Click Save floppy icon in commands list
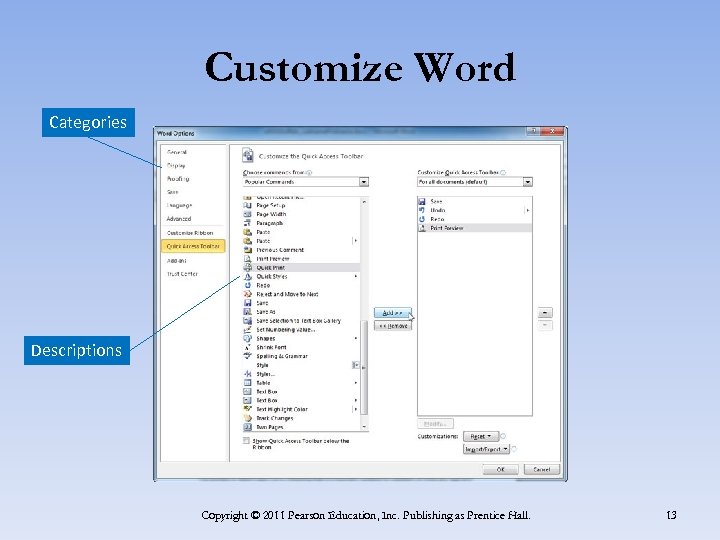 coord(248,303)
